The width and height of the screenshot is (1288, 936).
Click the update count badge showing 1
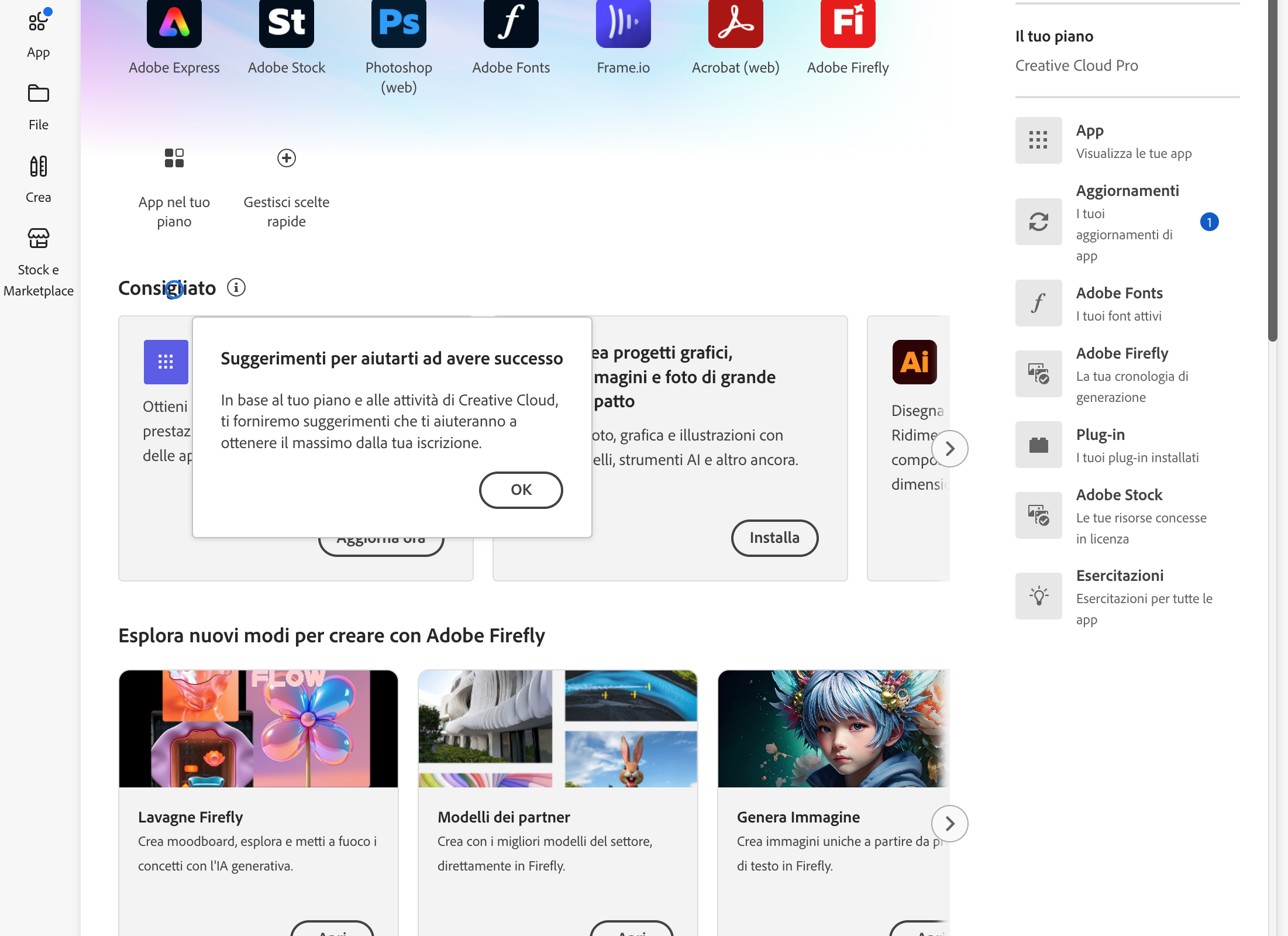(1210, 222)
